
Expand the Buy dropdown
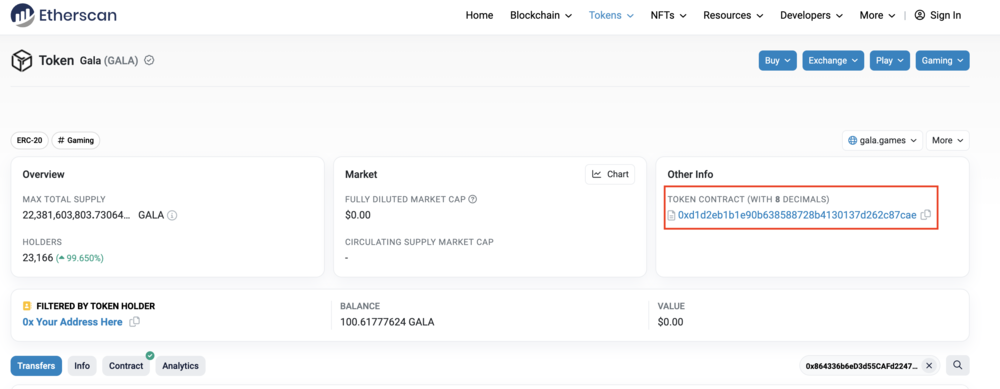777,61
